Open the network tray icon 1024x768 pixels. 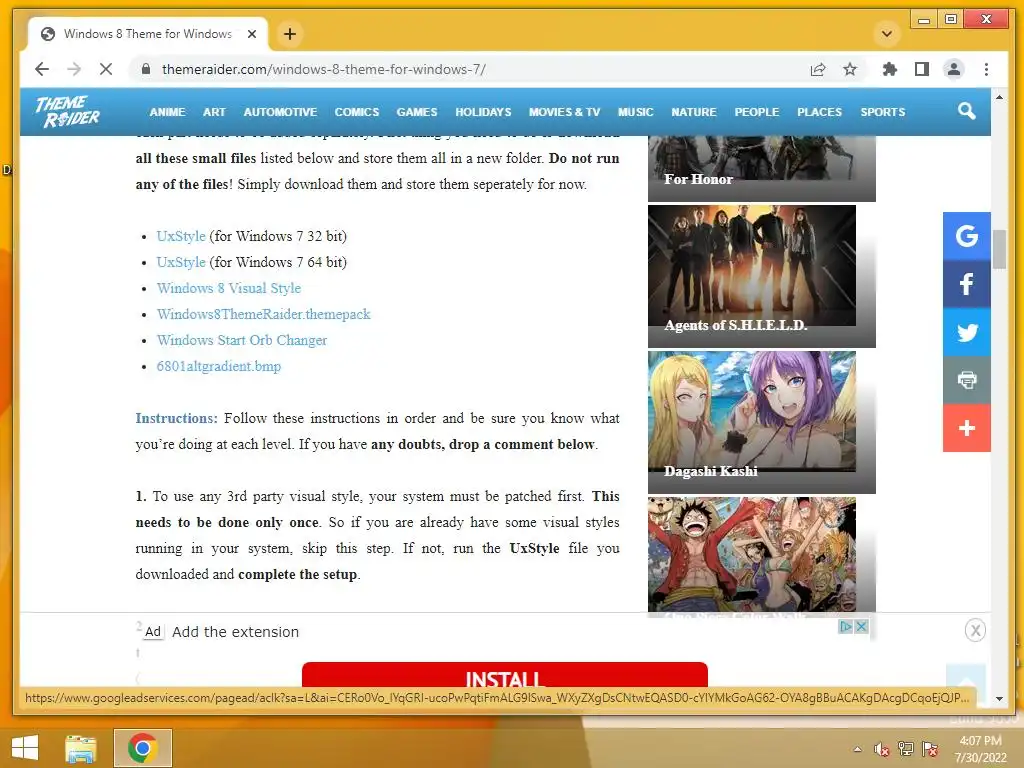tap(906, 749)
